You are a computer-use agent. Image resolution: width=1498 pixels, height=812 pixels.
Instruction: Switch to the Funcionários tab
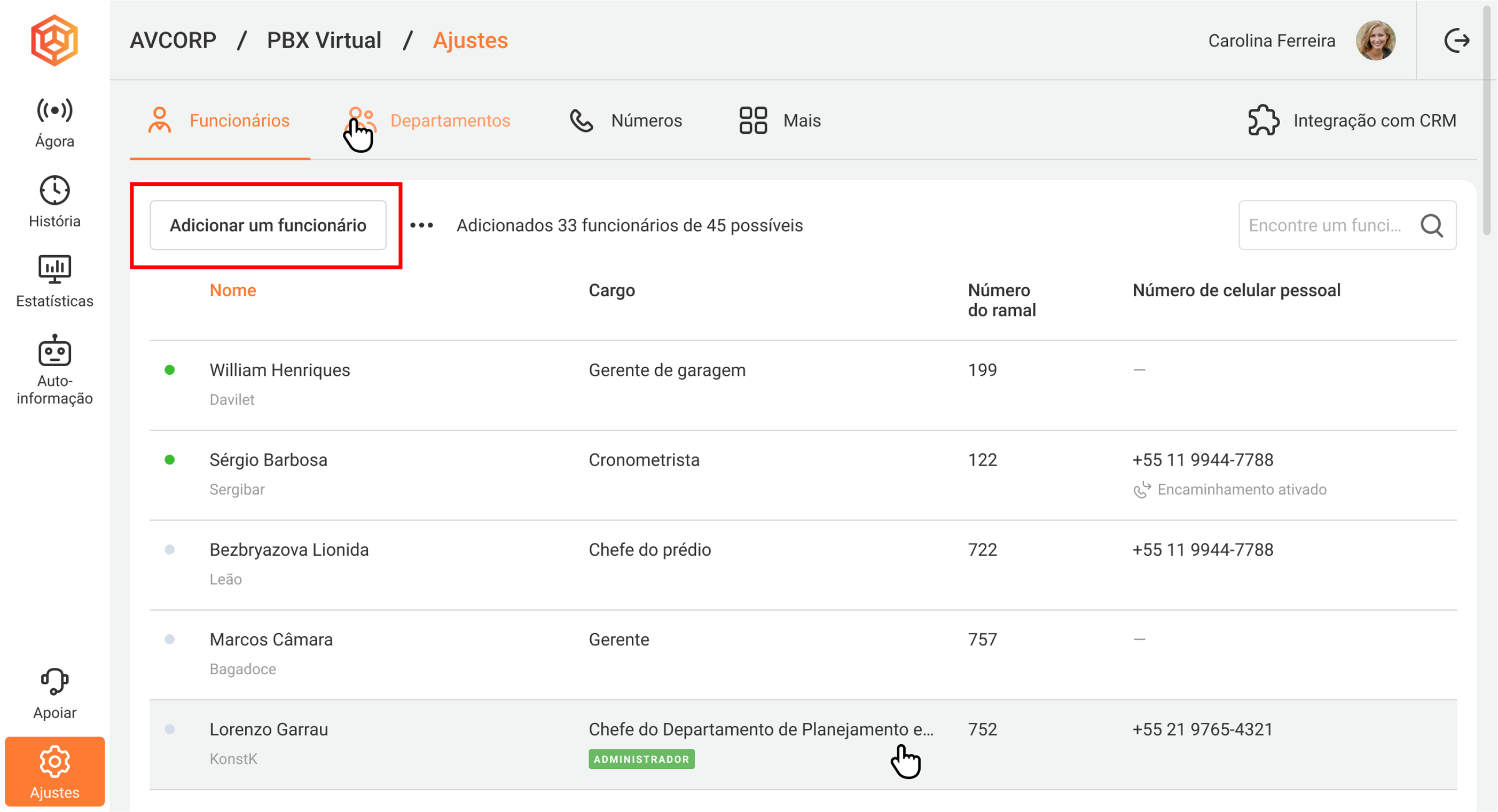[220, 120]
